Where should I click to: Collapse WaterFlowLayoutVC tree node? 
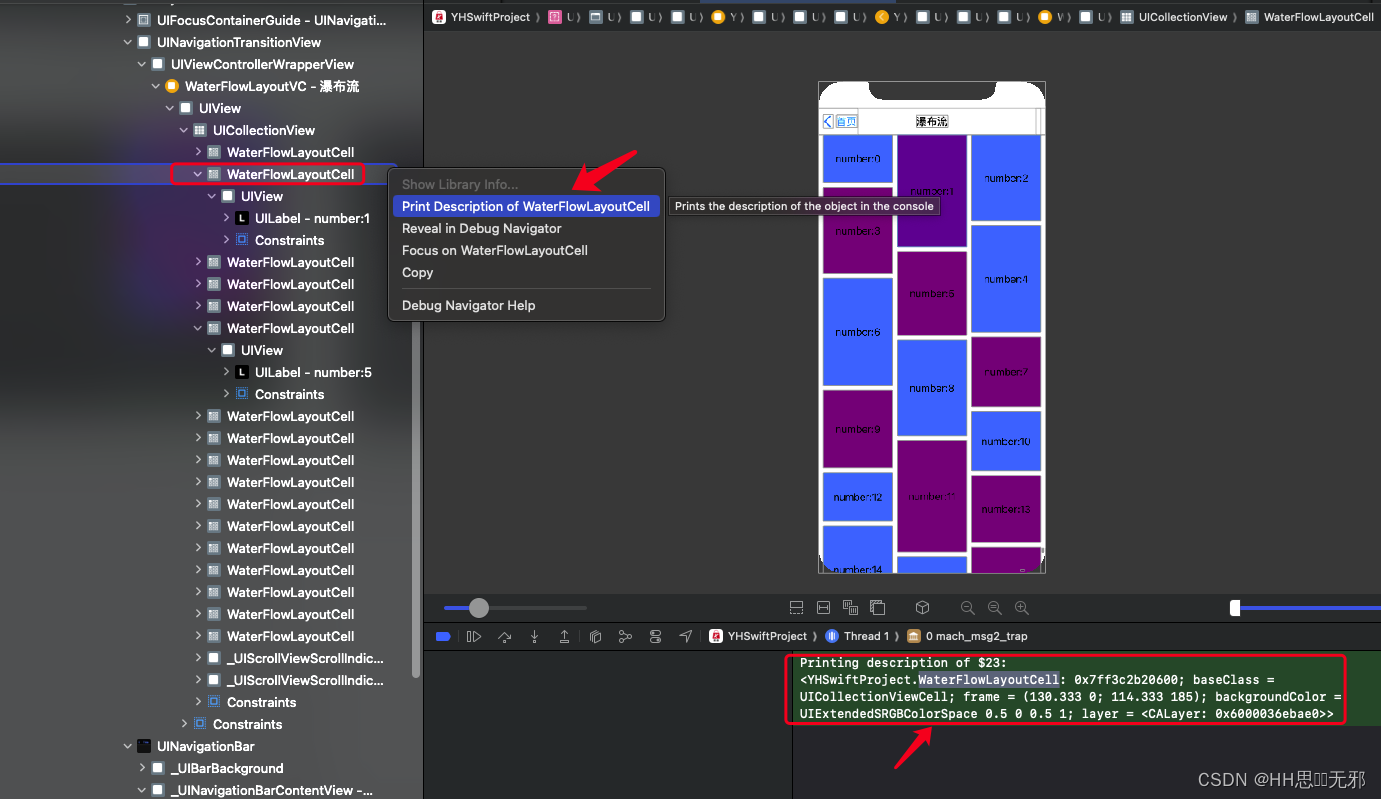tap(156, 86)
